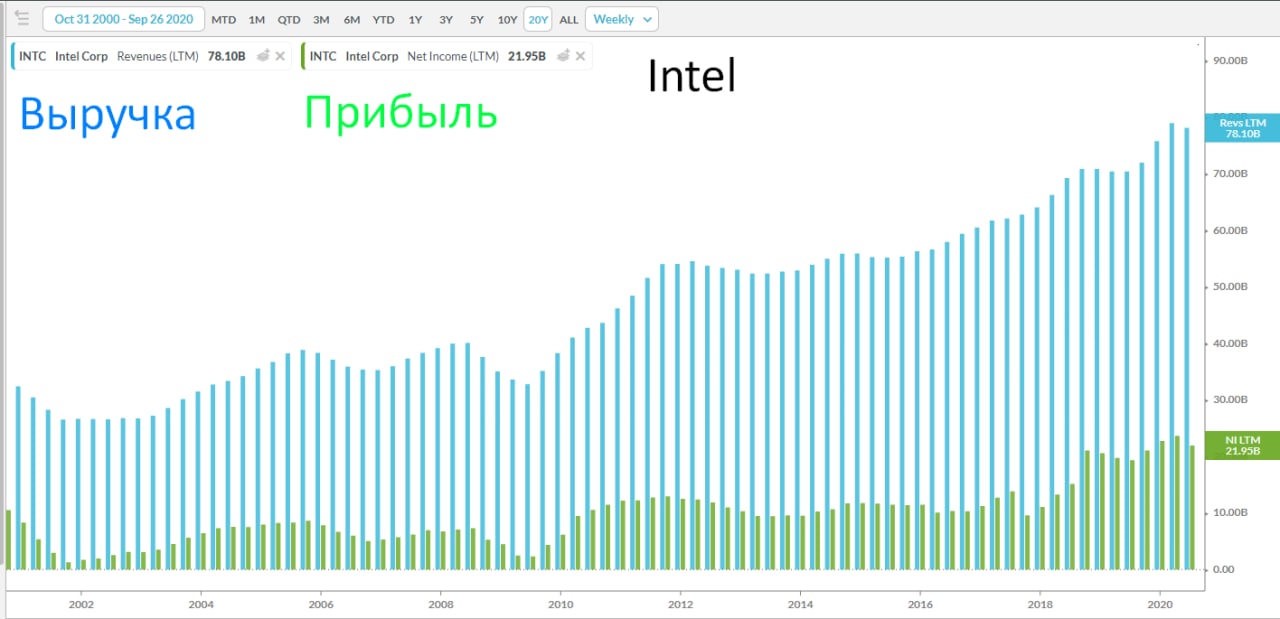Viewport: 1280px width, 619px height.
Task: Select the 3M time range
Action: click(321, 19)
